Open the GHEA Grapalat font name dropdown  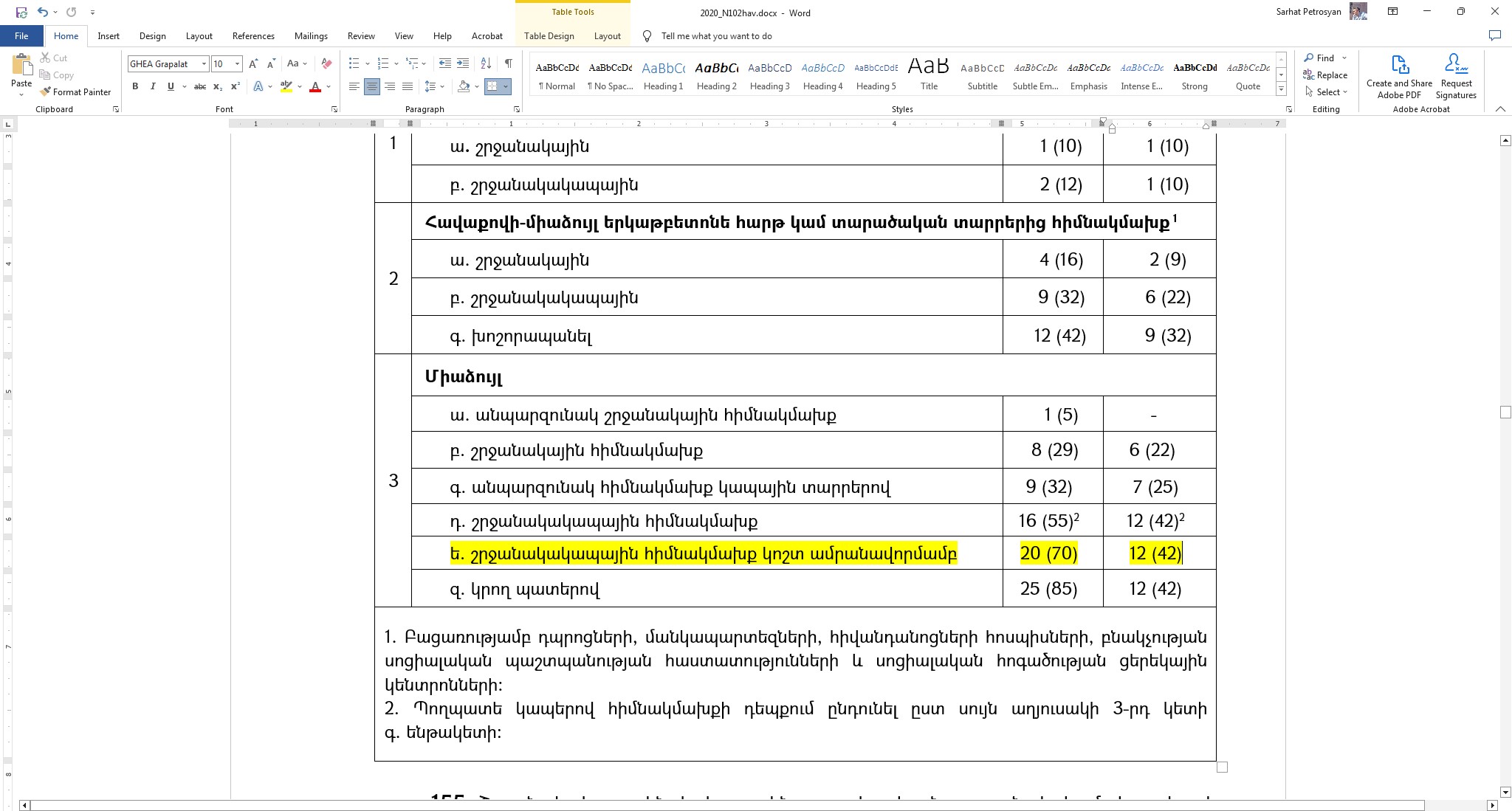pyautogui.click(x=204, y=64)
